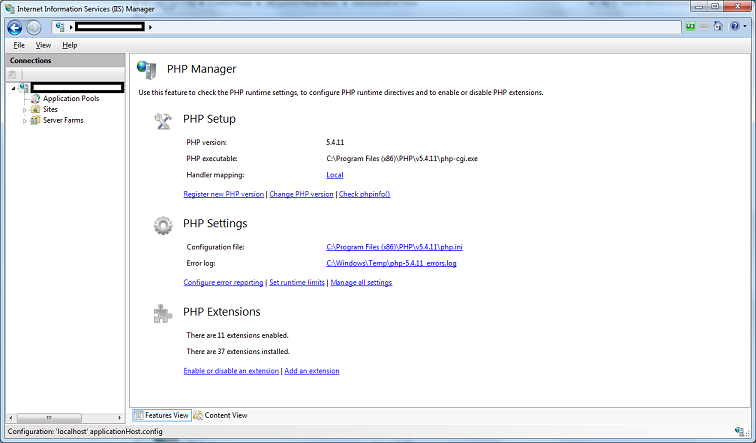
Task: Click 'There are 11 extensions enabled' text
Action: pos(237,335)
